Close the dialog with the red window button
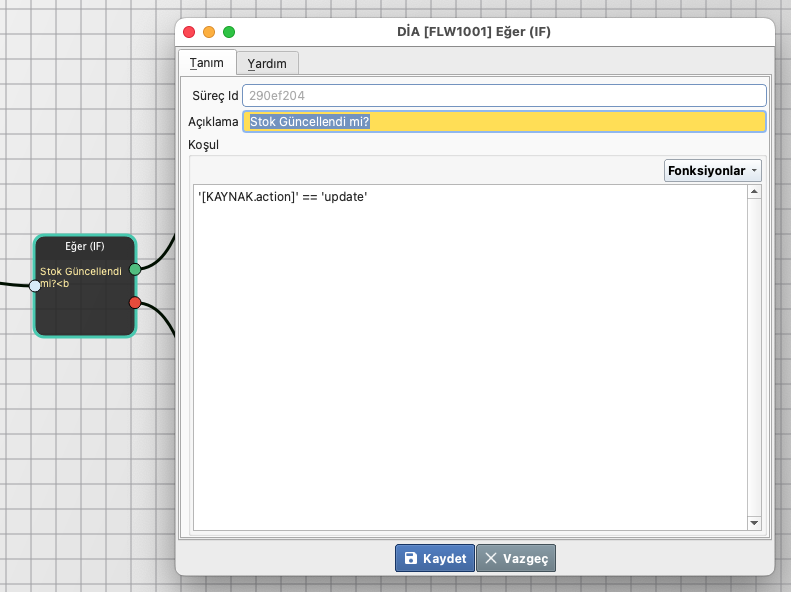The image size is (791, 592). point(189,32)
